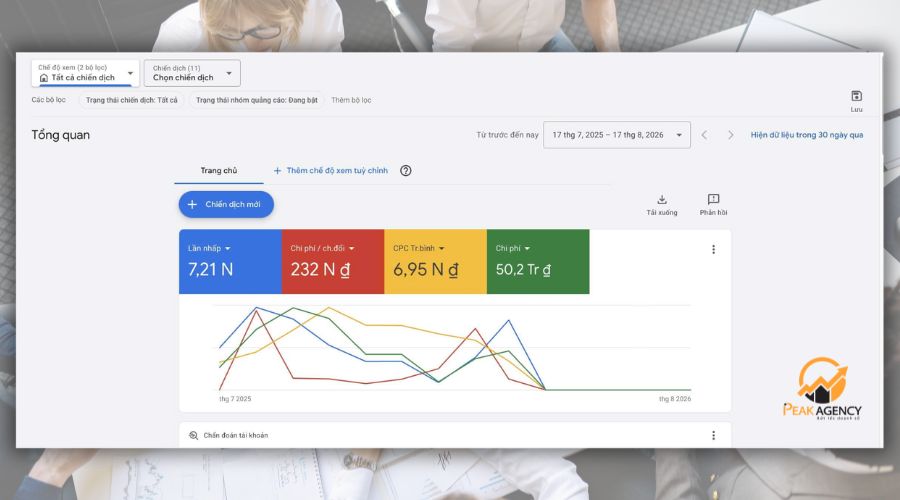
Task: Expand the green Chi phí metric dropdown
Action: (527, 249)
